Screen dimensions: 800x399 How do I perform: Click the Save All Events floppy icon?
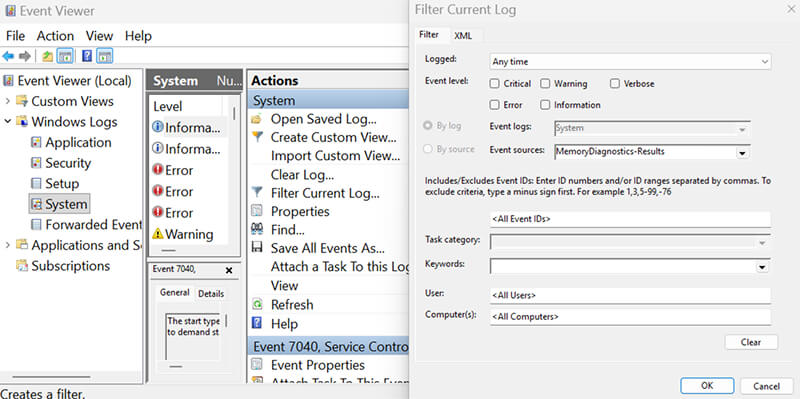(x=257, y=248)
